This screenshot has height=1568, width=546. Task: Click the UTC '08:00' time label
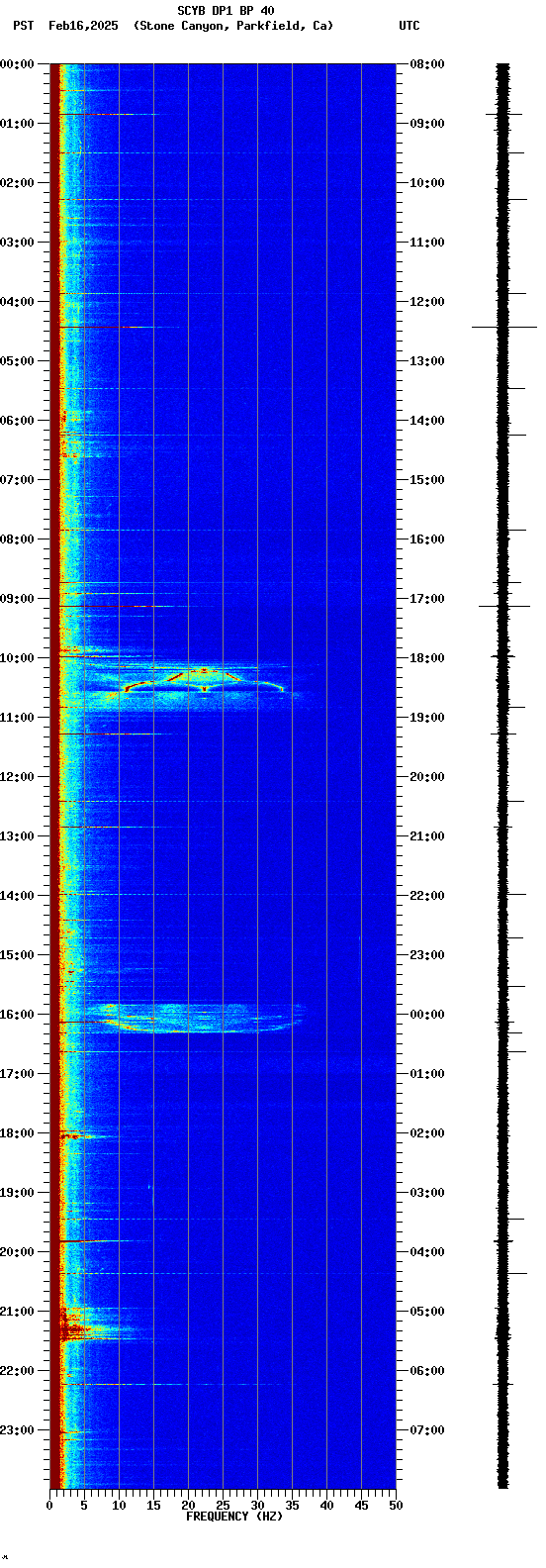[427, 64]
